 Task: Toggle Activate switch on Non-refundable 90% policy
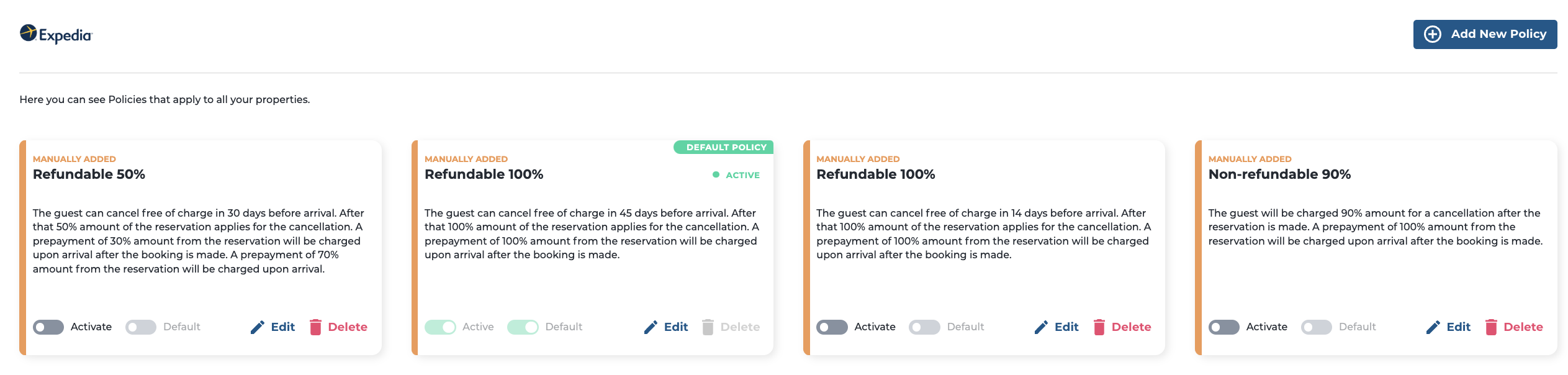pos(1224,327)
